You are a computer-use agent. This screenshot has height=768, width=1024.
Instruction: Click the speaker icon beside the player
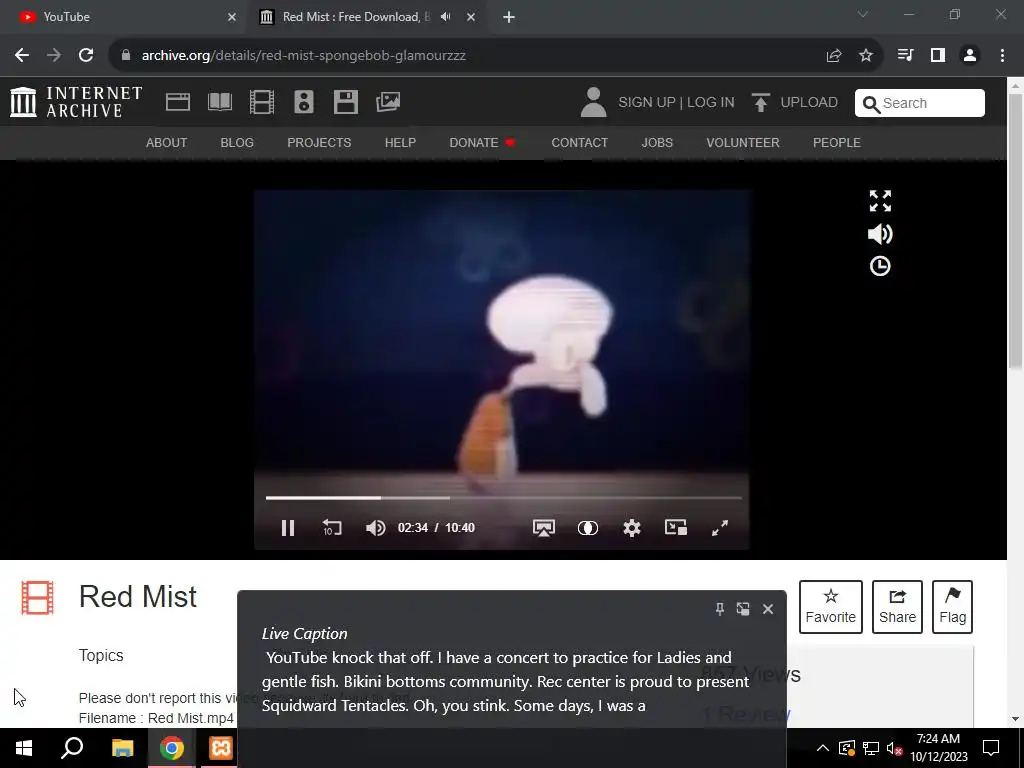pos(880,234)
